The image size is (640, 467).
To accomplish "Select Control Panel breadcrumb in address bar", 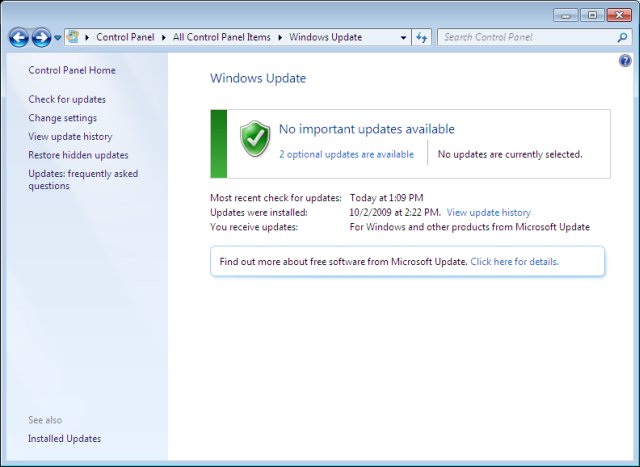I will 126,38.
